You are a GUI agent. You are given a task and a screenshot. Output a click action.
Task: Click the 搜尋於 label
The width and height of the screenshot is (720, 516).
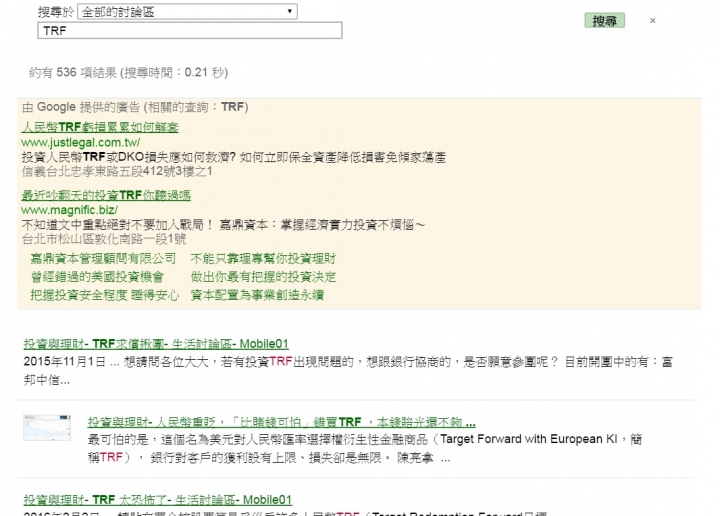[56, 12]
